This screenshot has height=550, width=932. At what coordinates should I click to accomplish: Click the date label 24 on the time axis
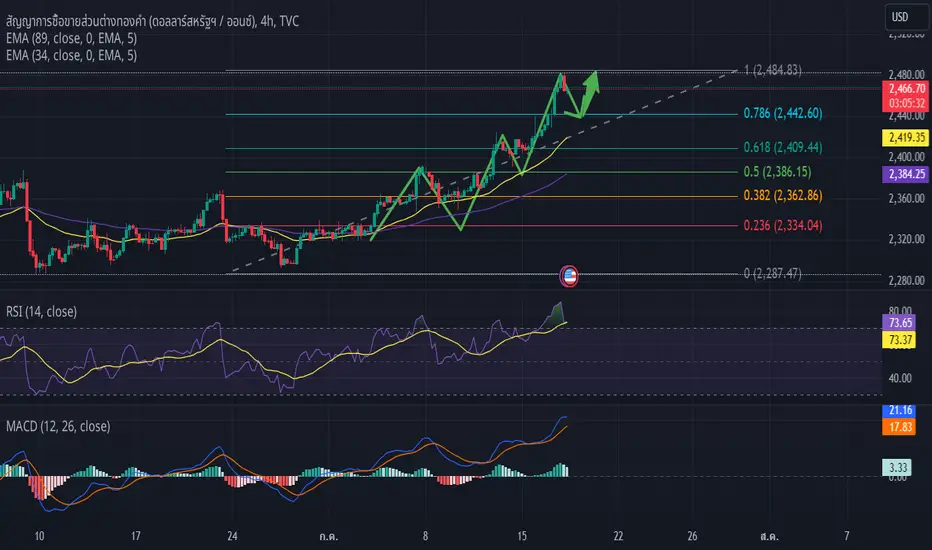coord(232,536)
